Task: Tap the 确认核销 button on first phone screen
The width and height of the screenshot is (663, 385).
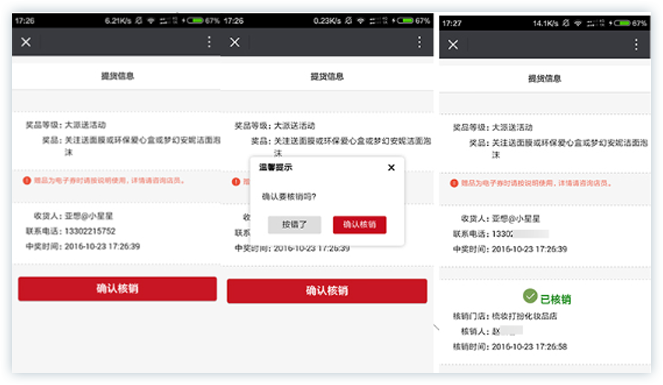Action: coord(117,289)
